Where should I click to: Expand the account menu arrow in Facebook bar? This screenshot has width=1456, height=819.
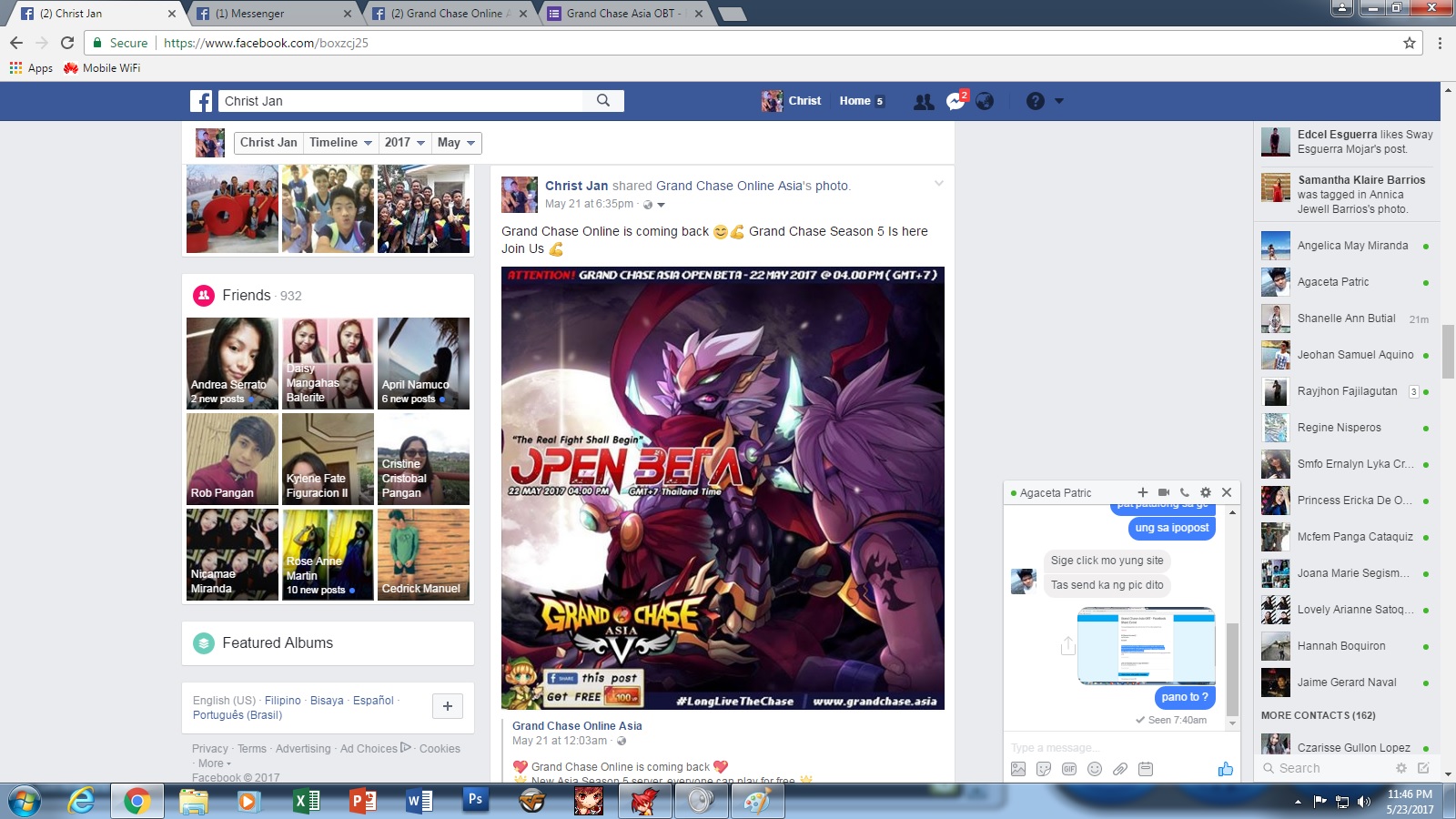pyautogui.click(x=1059, y=101)
